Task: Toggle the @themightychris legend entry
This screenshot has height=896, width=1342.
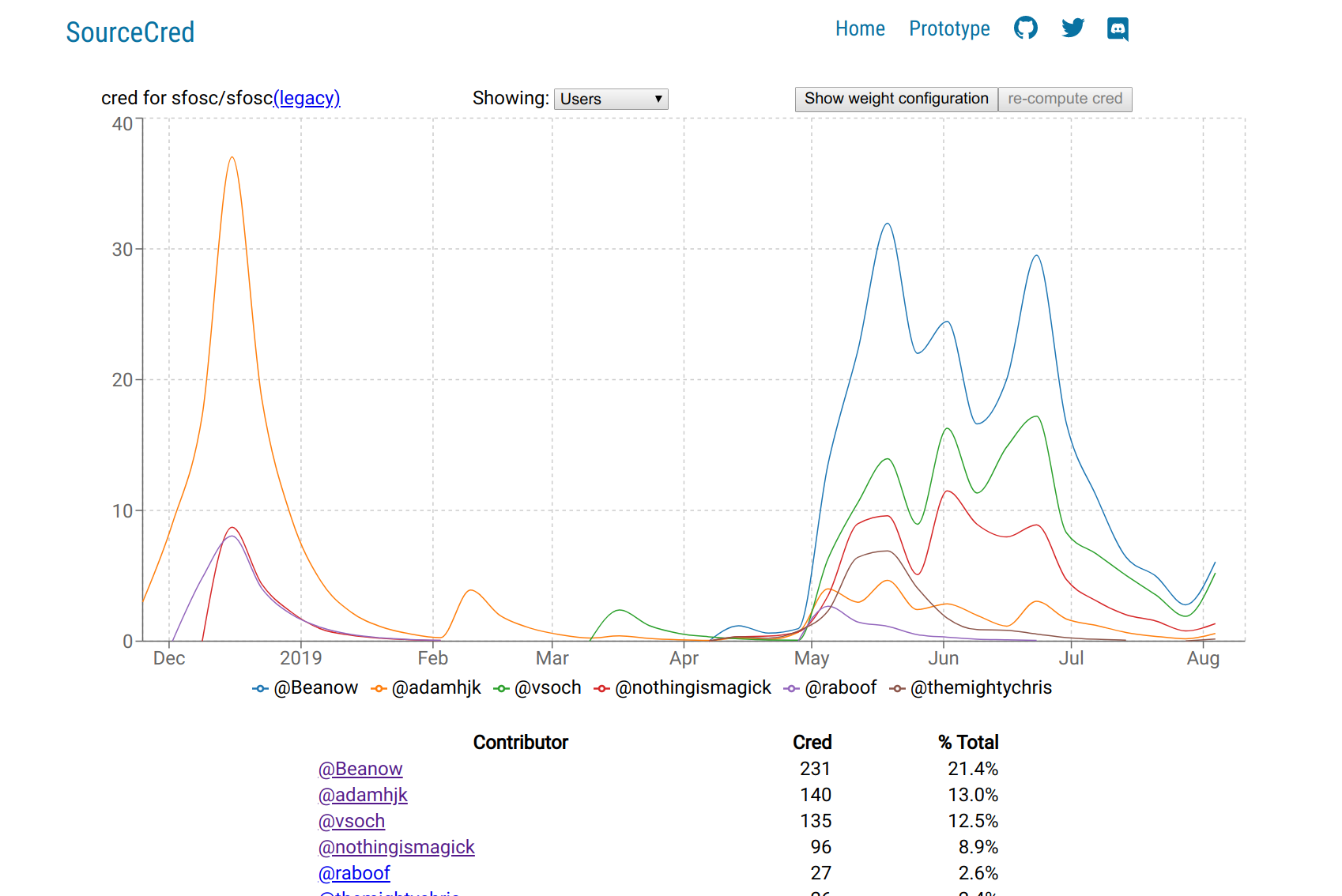Action: 971,688
